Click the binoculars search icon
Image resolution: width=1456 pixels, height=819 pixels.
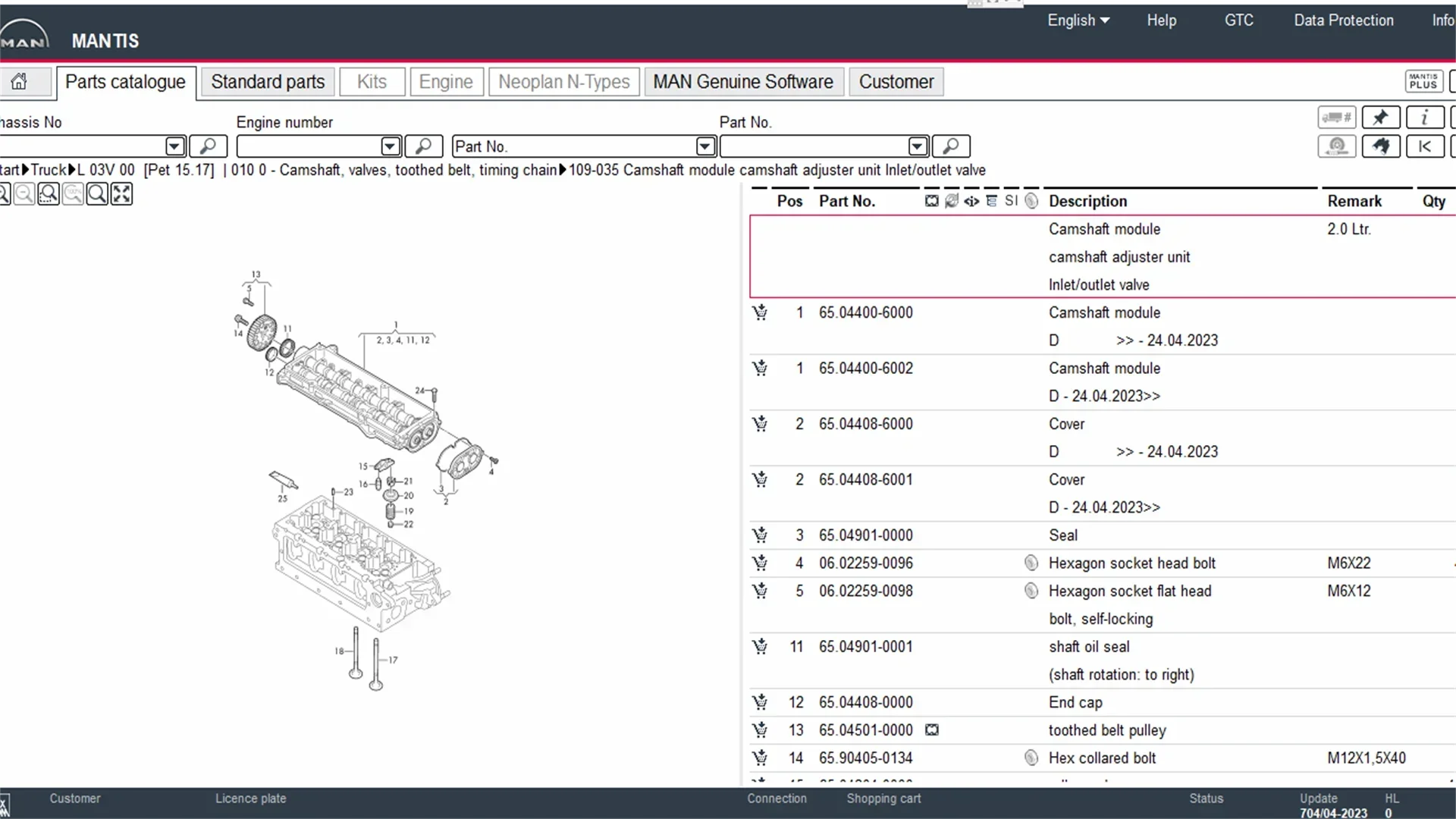[1380, 146]
